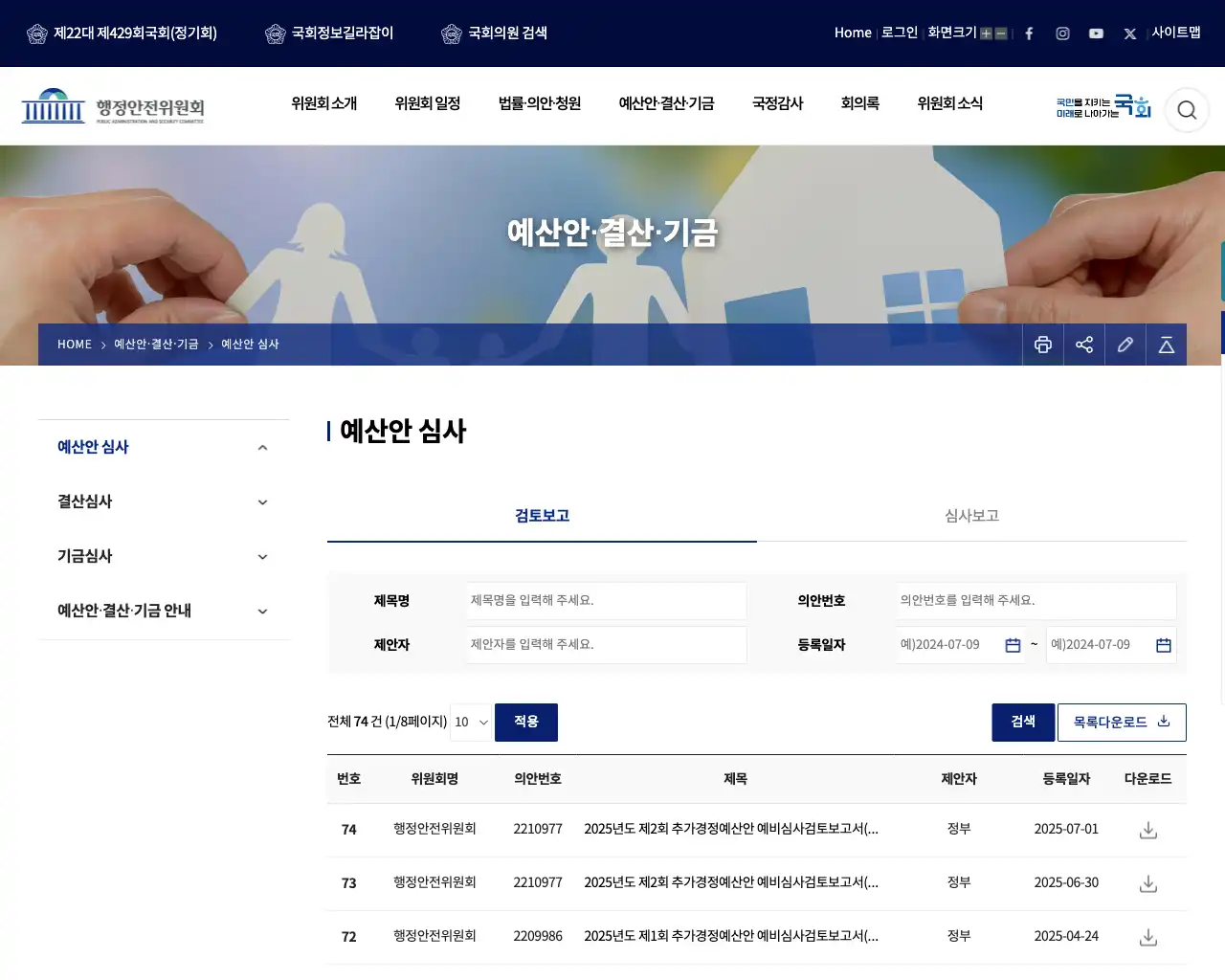Click the 적용 apply button

526,722
